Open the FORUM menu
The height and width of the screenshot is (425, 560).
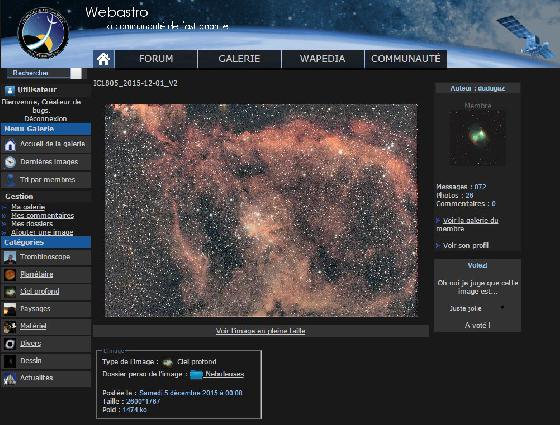tap(156, 59)
